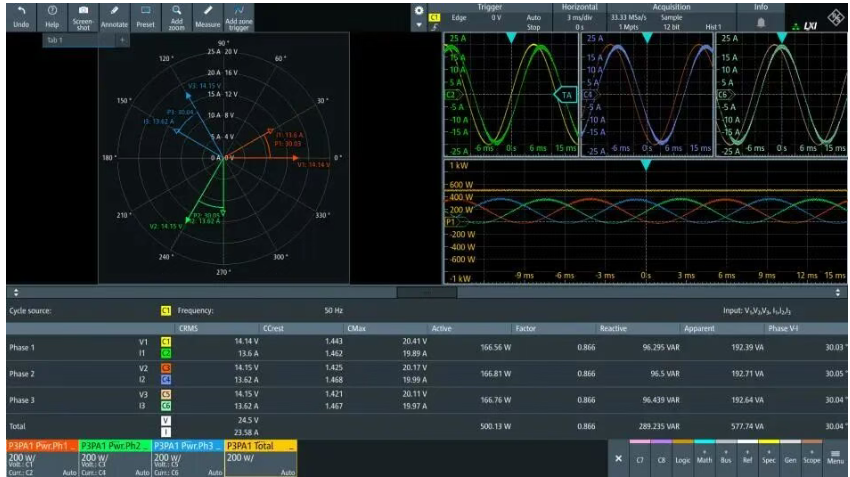The width and height of the screenshot is (850, 477).
Task: Toggle channel C8
Action: pyautogui.click(x=661, y=459)
